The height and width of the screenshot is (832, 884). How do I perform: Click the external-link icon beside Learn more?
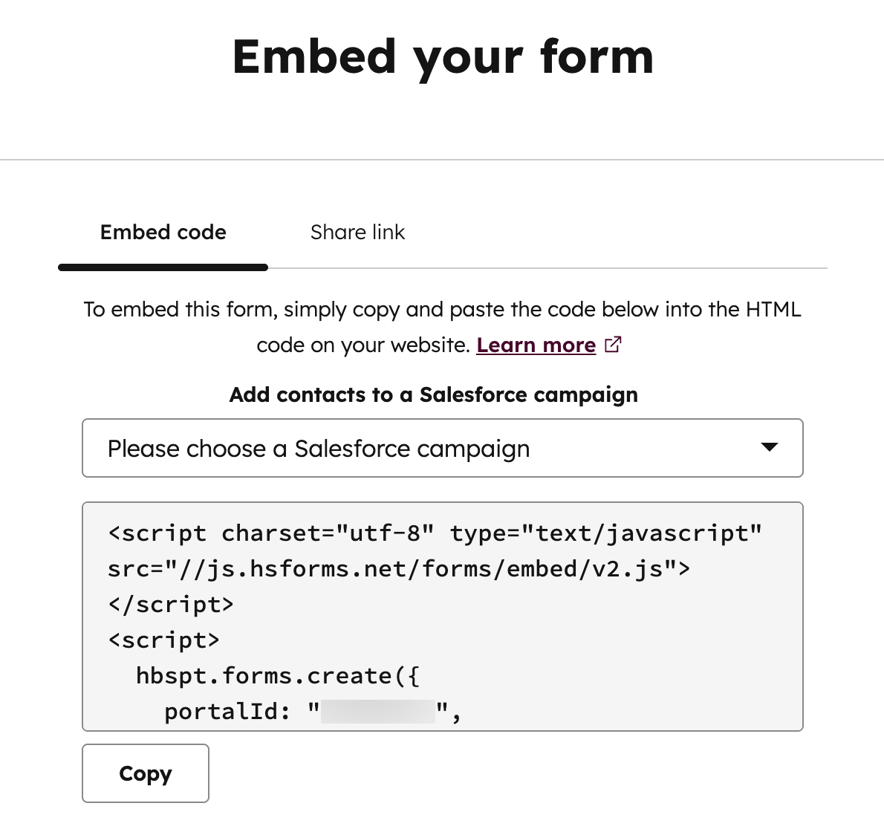coord(612,344)
